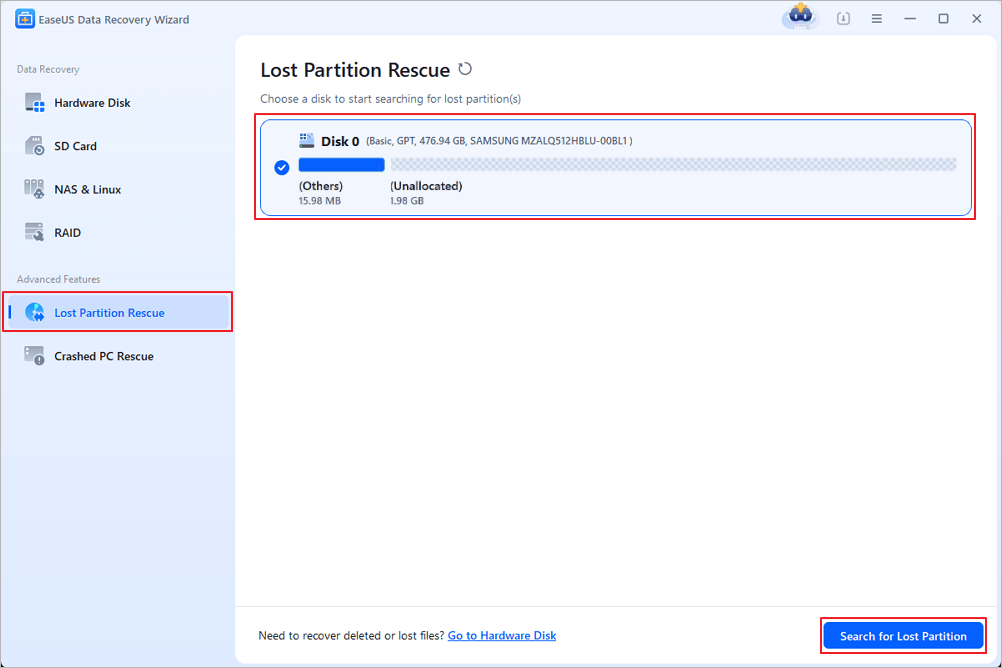Click the refresh icon beside Lost Partition Rescue
The image size is (1002, 668).
tap(464, 69)
